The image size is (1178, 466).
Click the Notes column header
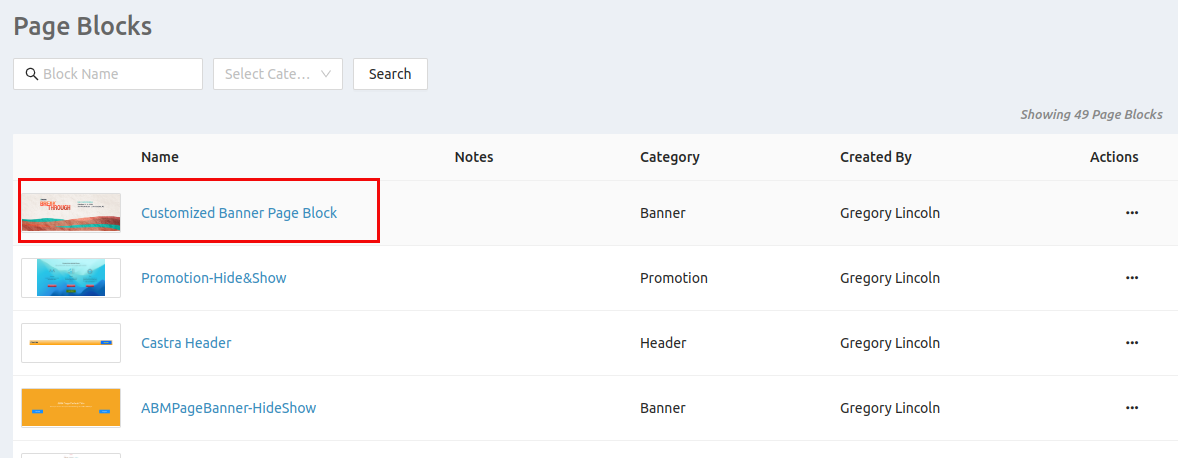pyautogui.click(x=474, y=157)
